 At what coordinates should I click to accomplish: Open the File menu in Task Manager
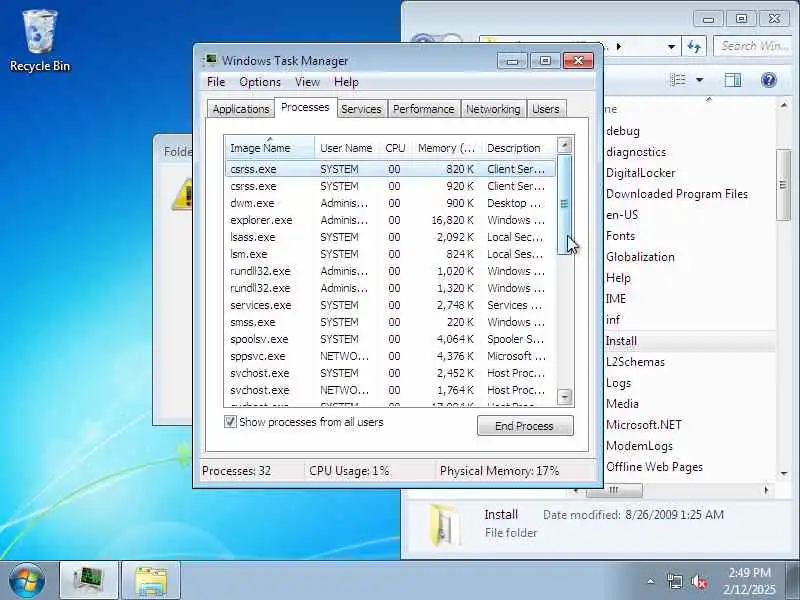coord(216,82)
